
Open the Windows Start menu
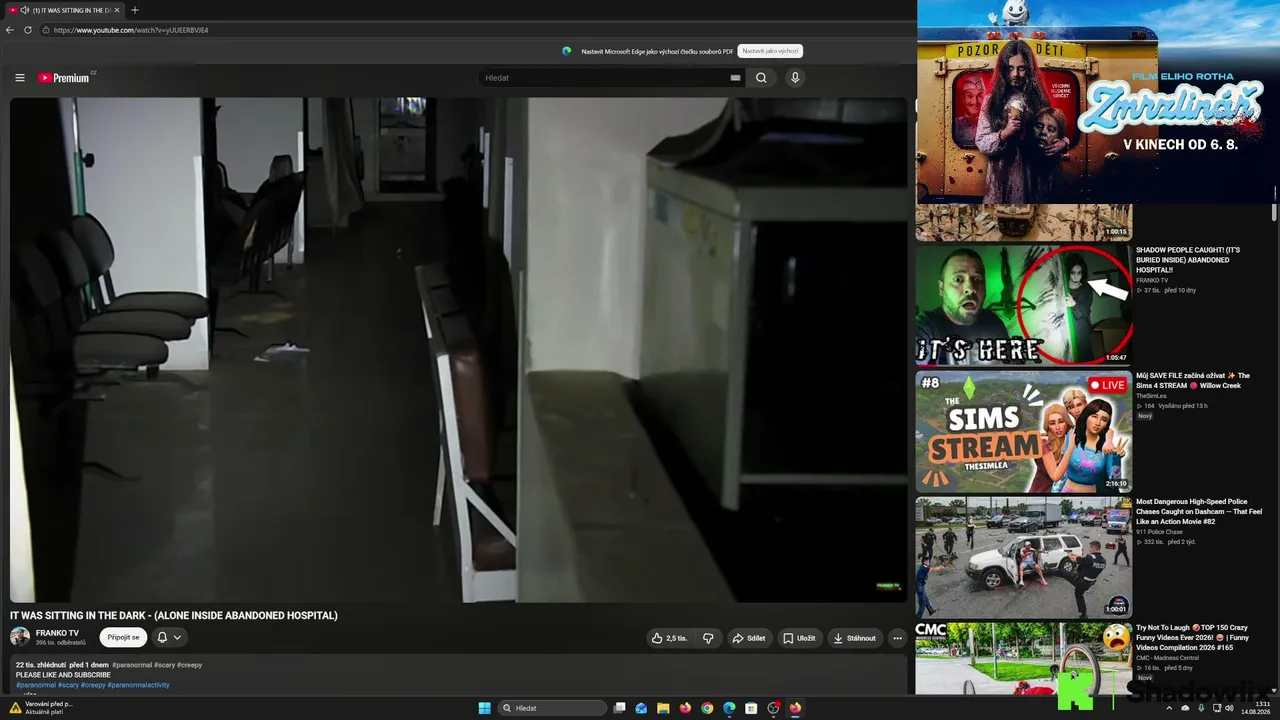(485, 708)
